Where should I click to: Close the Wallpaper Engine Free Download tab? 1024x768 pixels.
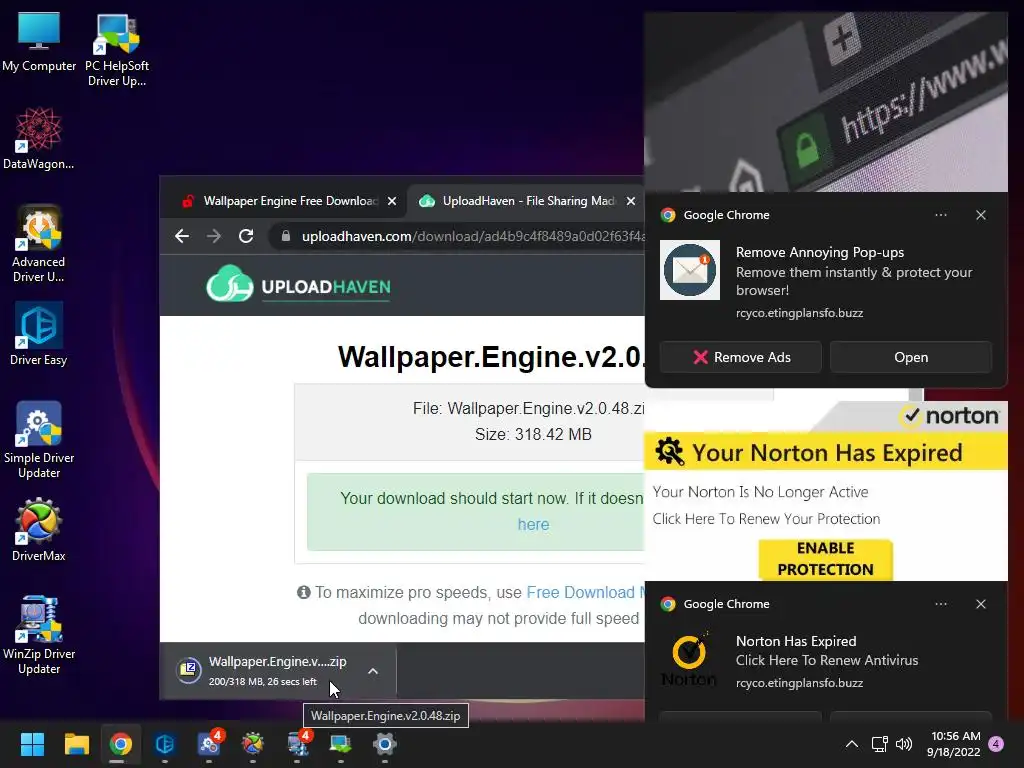click(392, 201)
